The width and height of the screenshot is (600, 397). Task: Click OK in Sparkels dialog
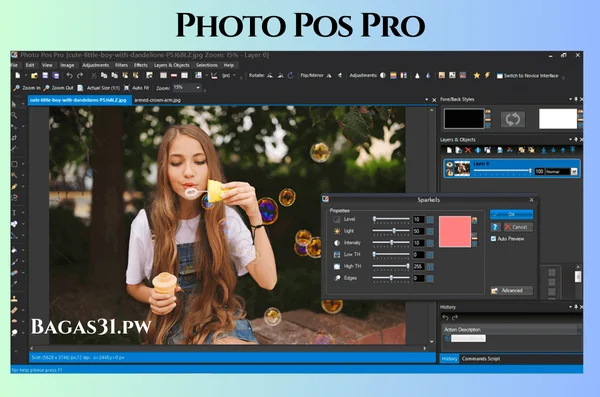(x=512, y=214)
